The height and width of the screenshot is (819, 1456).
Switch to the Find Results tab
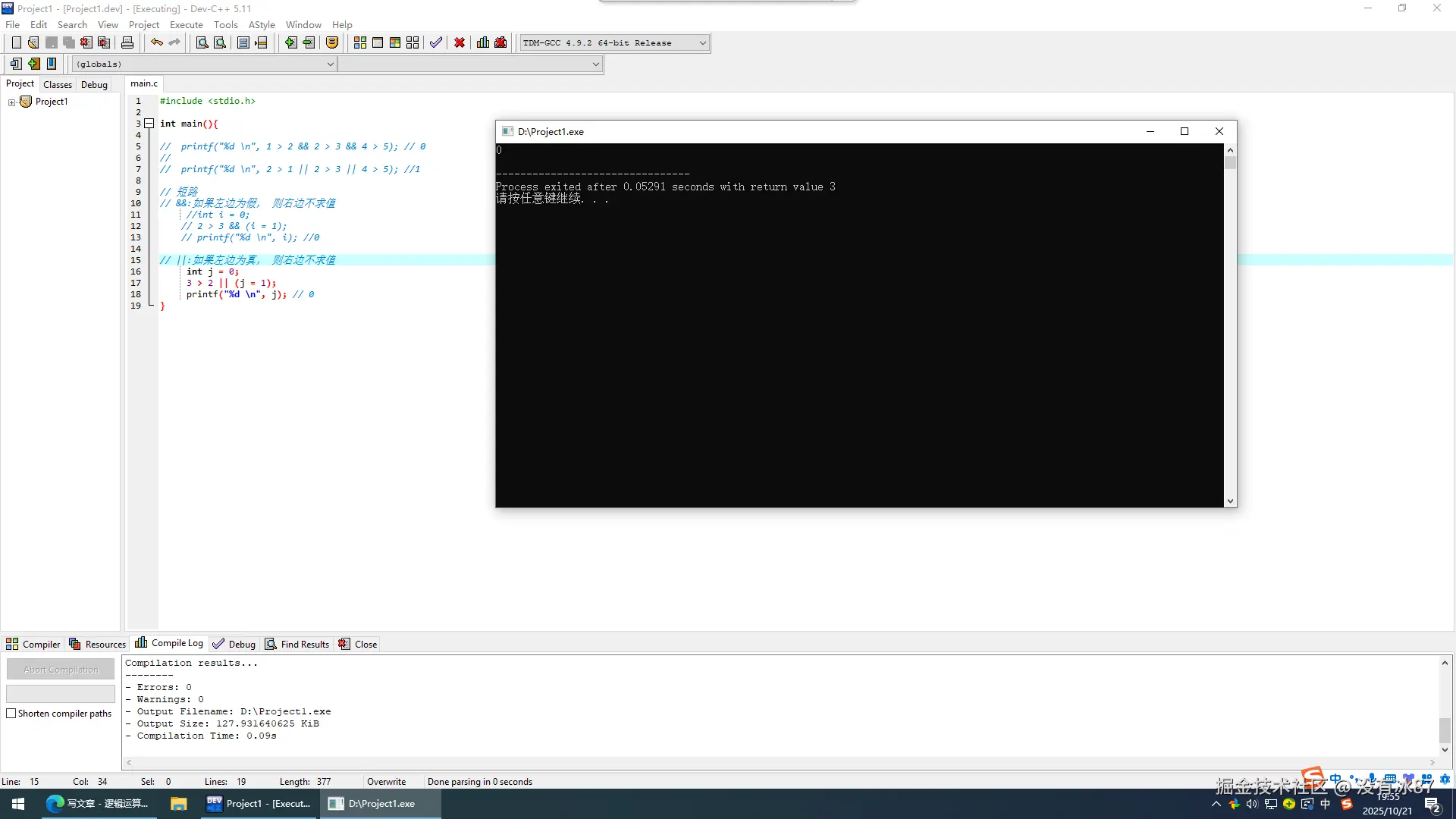coord(297,644)
